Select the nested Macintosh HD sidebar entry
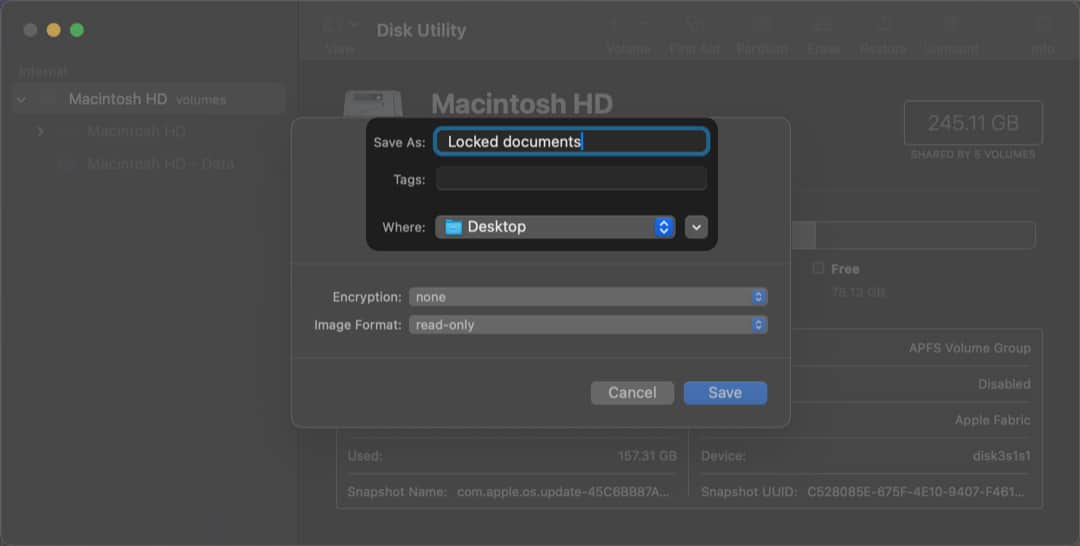Image resolution: width=1080 pixels, height=546 pixels. [136, 131]
